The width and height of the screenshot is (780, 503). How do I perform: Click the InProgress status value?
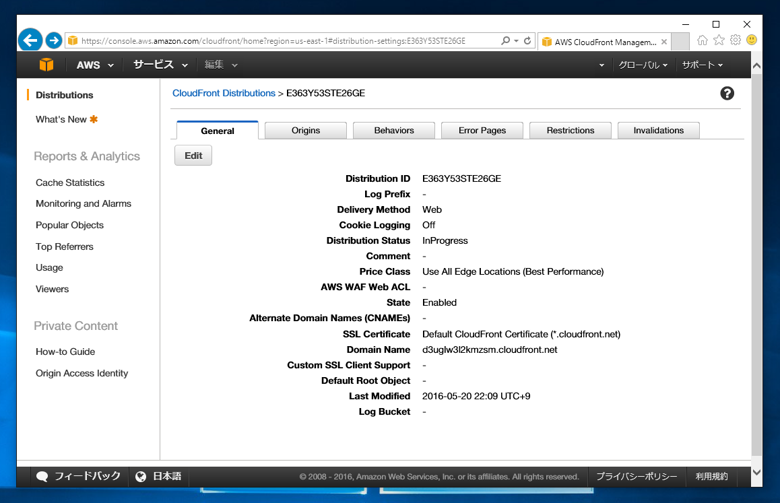pos(445,240)
